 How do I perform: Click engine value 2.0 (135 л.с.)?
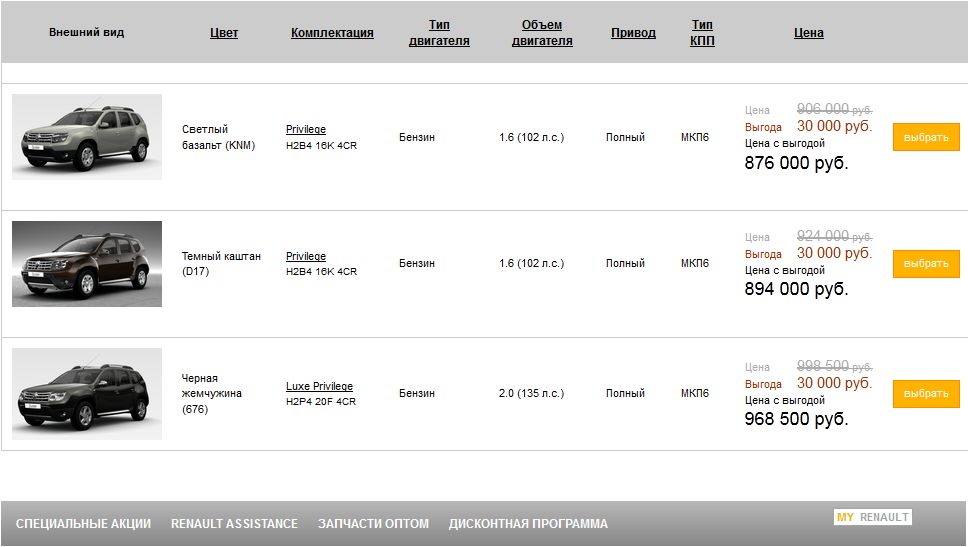click(532, 393)
